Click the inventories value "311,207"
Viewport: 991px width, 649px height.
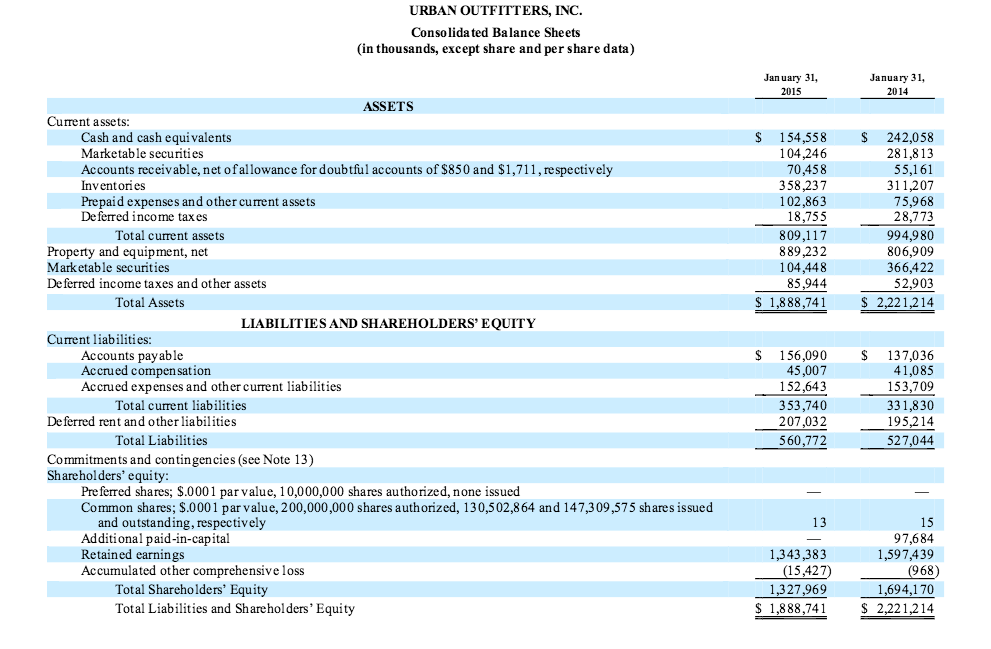[910, 185]
